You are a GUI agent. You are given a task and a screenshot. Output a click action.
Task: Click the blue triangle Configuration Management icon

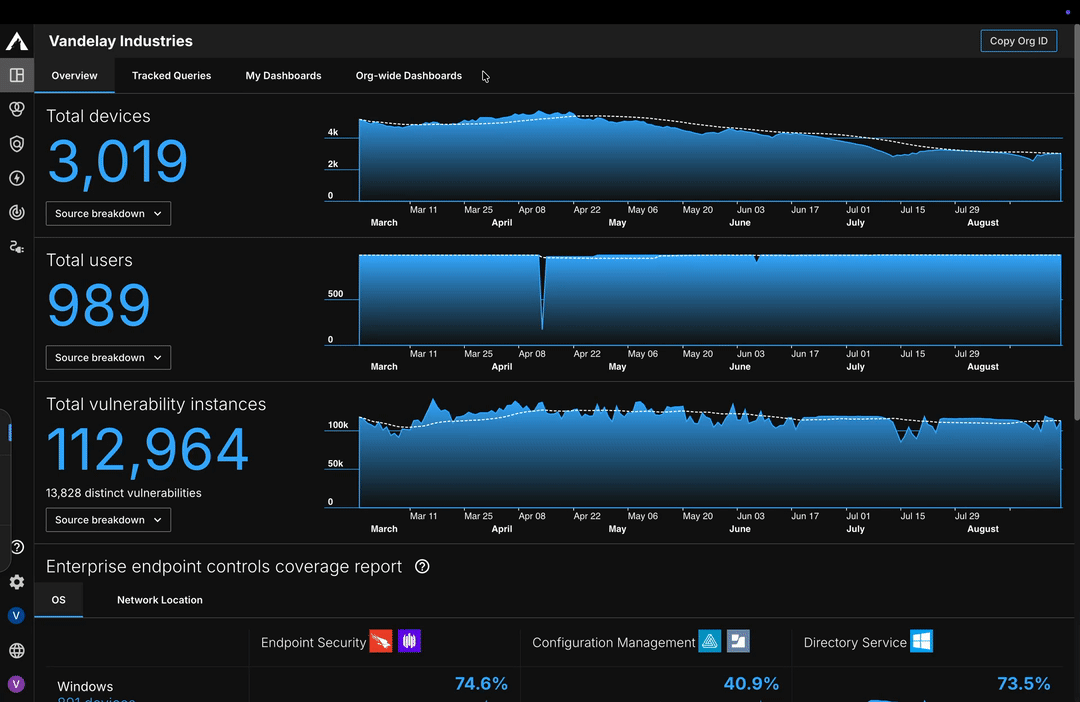[x=709, y=641]
